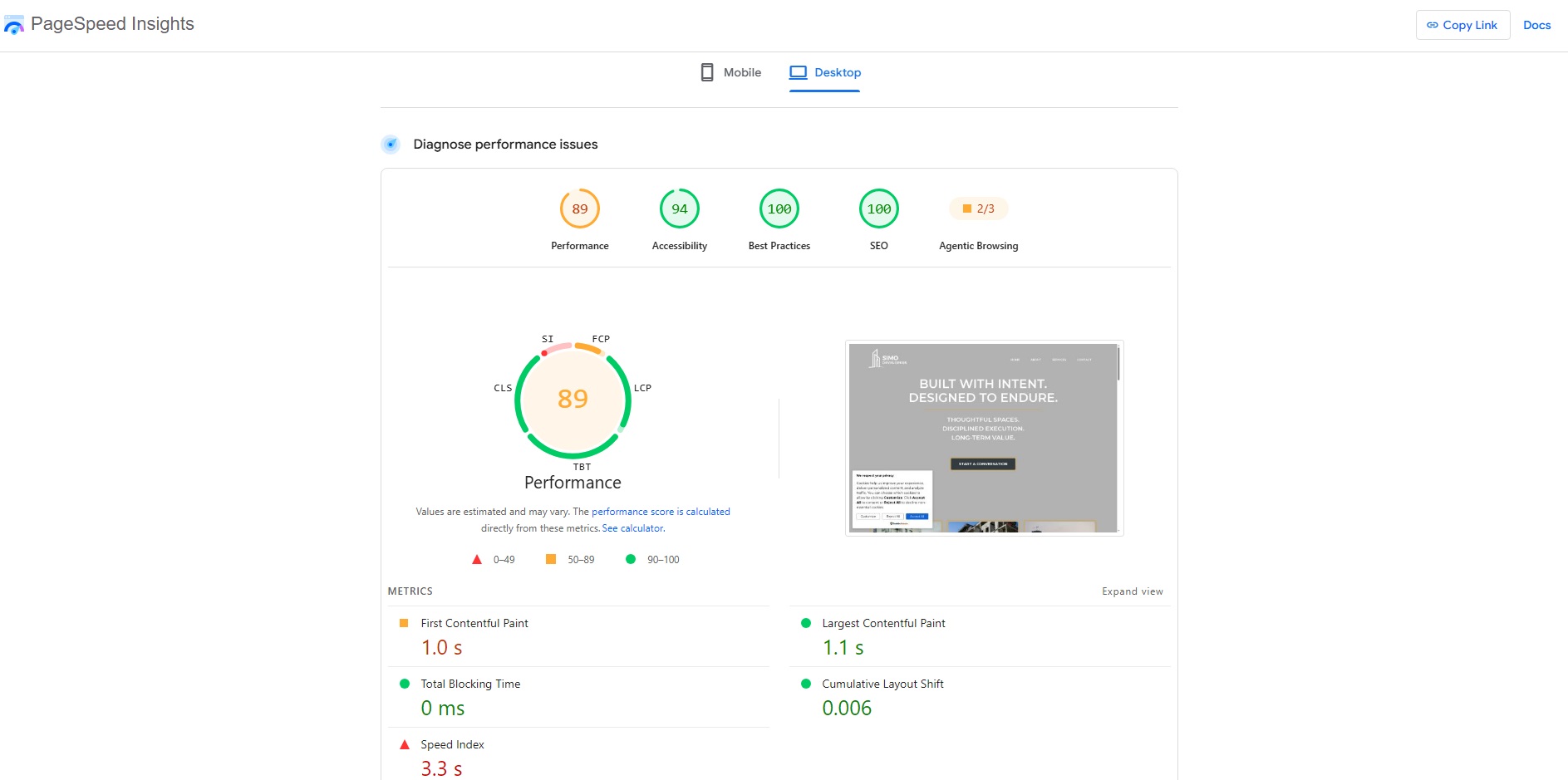Viewport: 1568px width, 780px height.
Task: Open the Agentic Browsing 2/3 badge
Action: pos(979,208)
